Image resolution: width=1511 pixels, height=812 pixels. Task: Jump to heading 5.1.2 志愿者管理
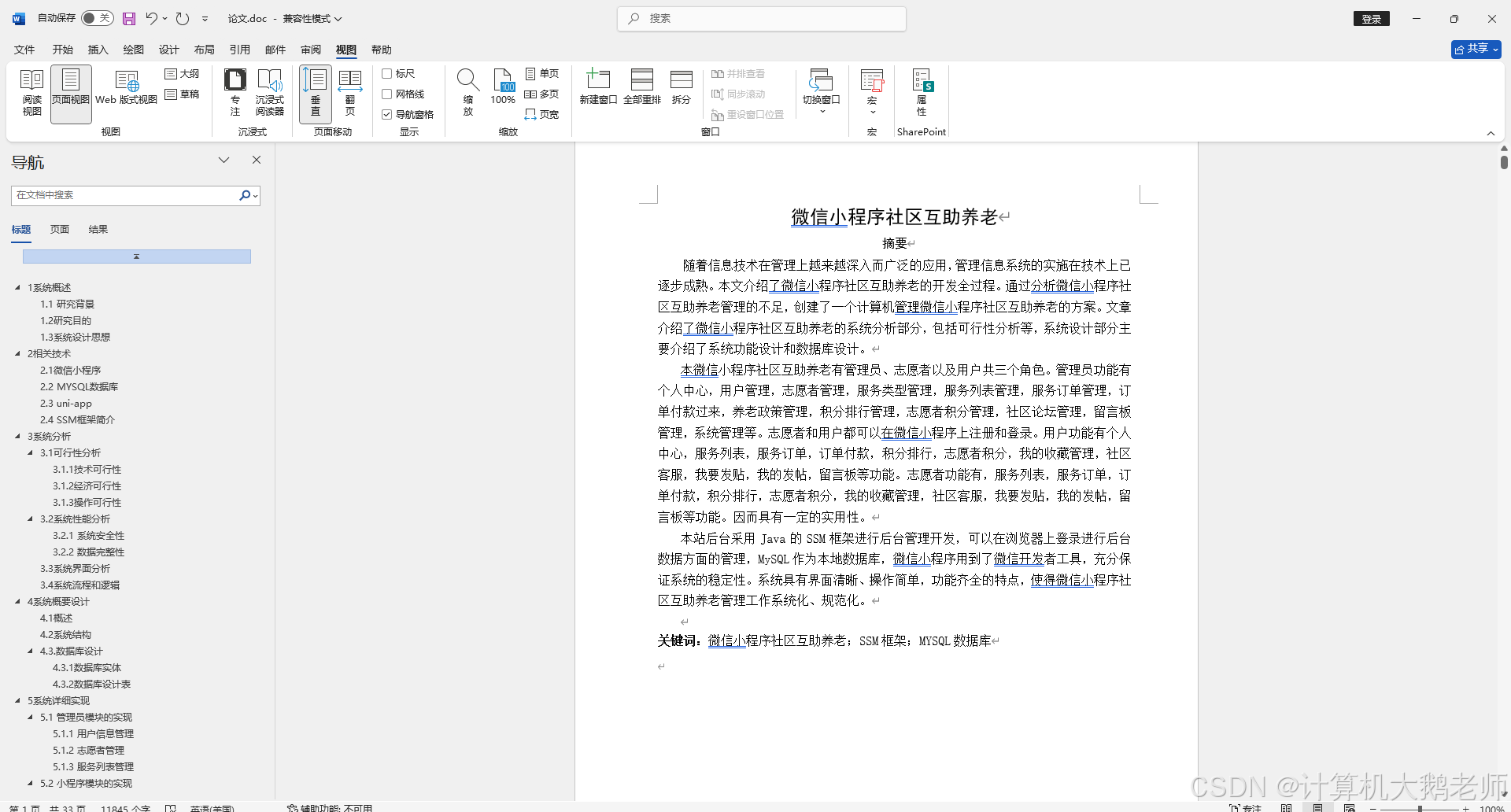point(89,751)
